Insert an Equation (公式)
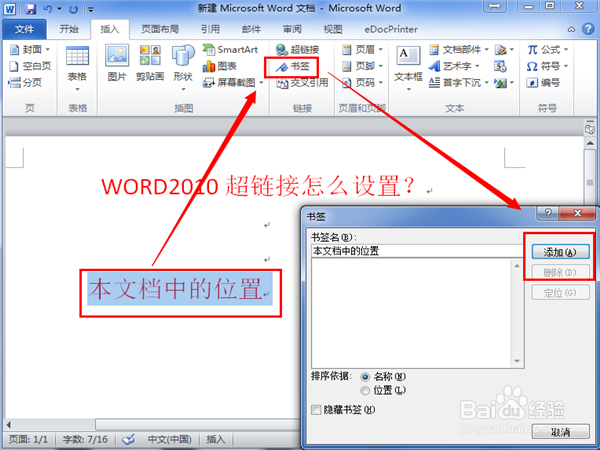 point(548,49)
